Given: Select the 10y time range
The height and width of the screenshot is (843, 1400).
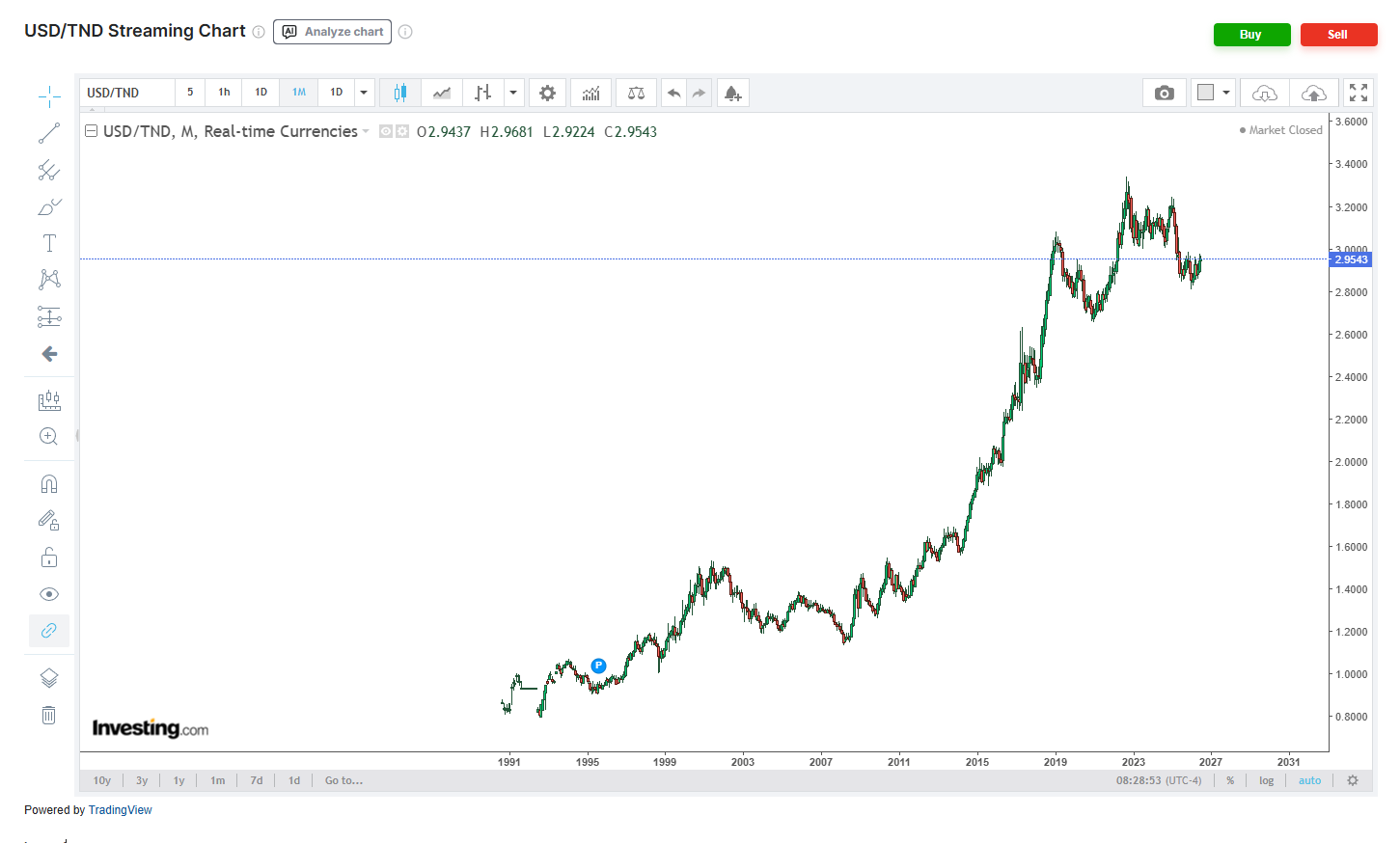Looking at the screenshot, I should point(101,780).
